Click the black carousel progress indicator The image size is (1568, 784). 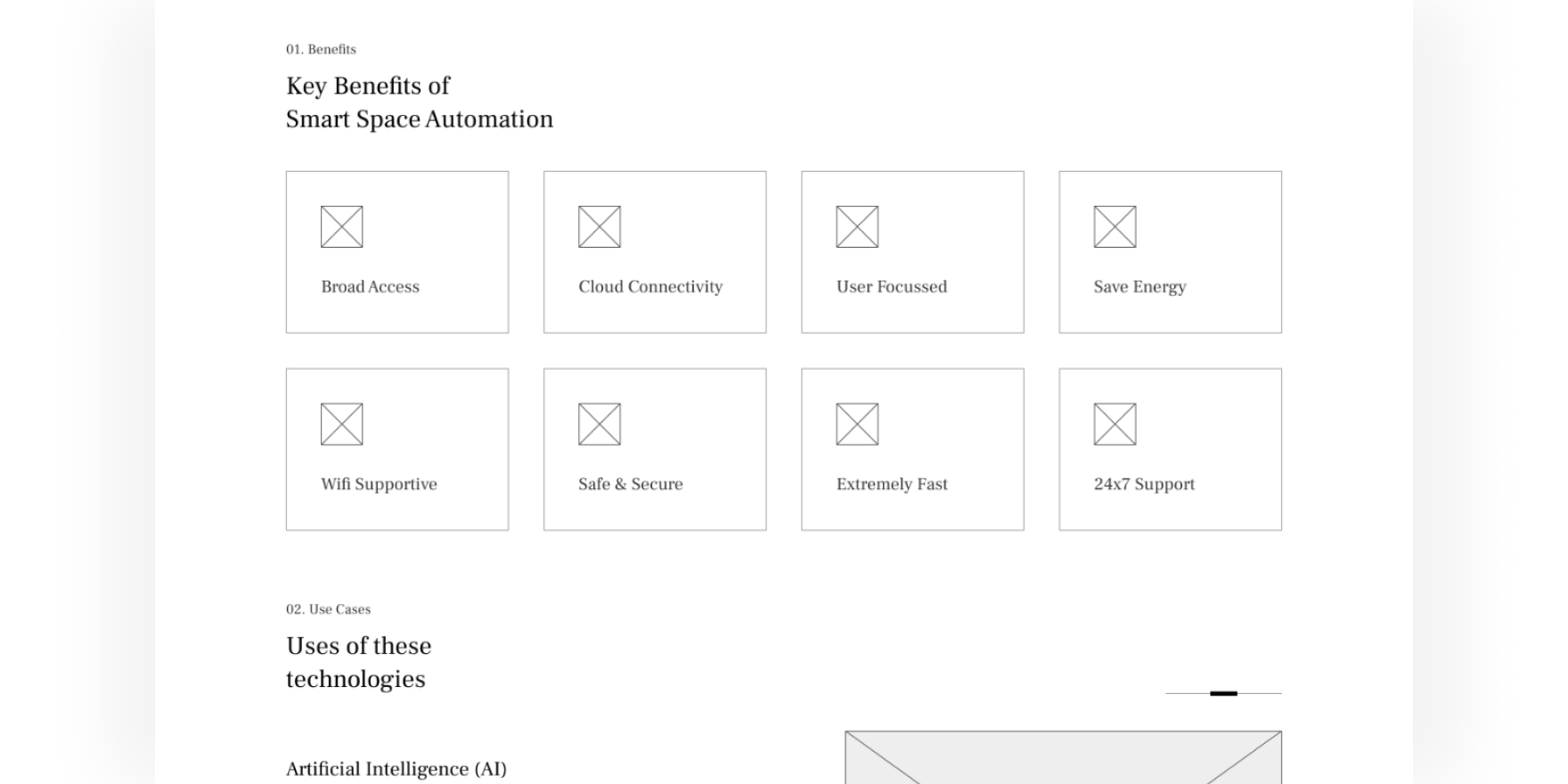(1223, 693)
